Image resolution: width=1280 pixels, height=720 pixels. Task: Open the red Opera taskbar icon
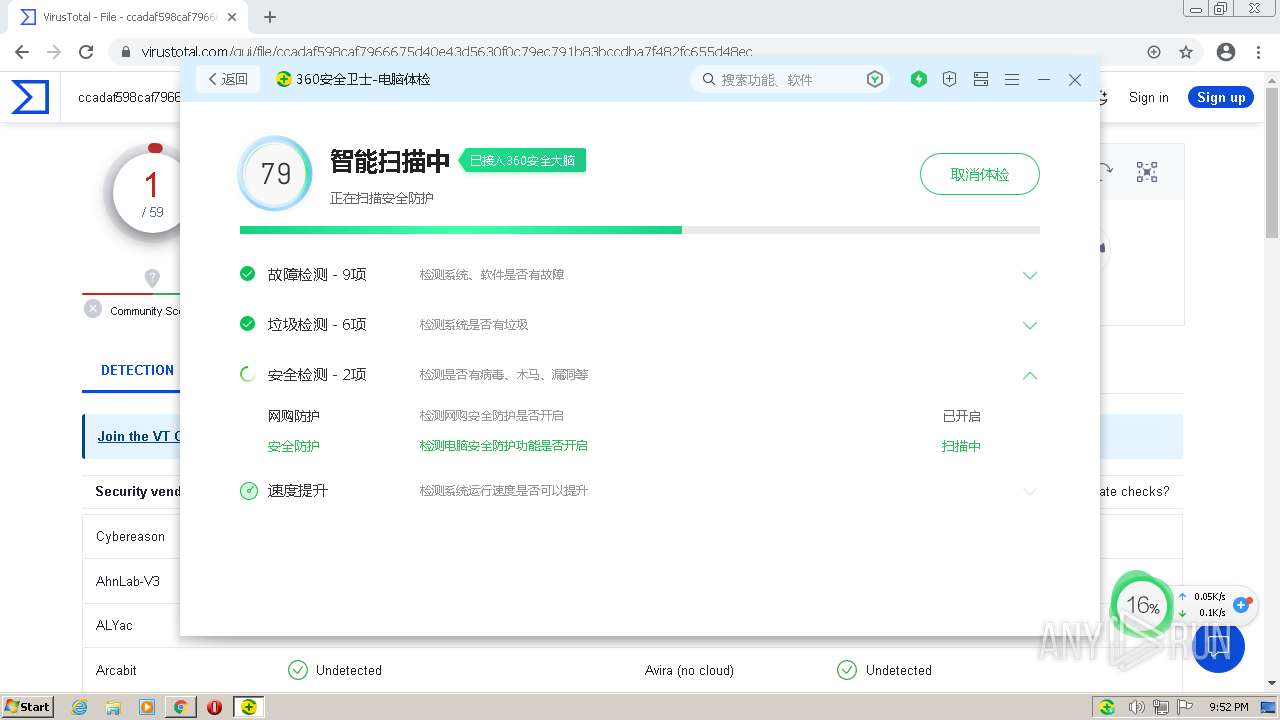pyautogui.click(x=214, y=707)
